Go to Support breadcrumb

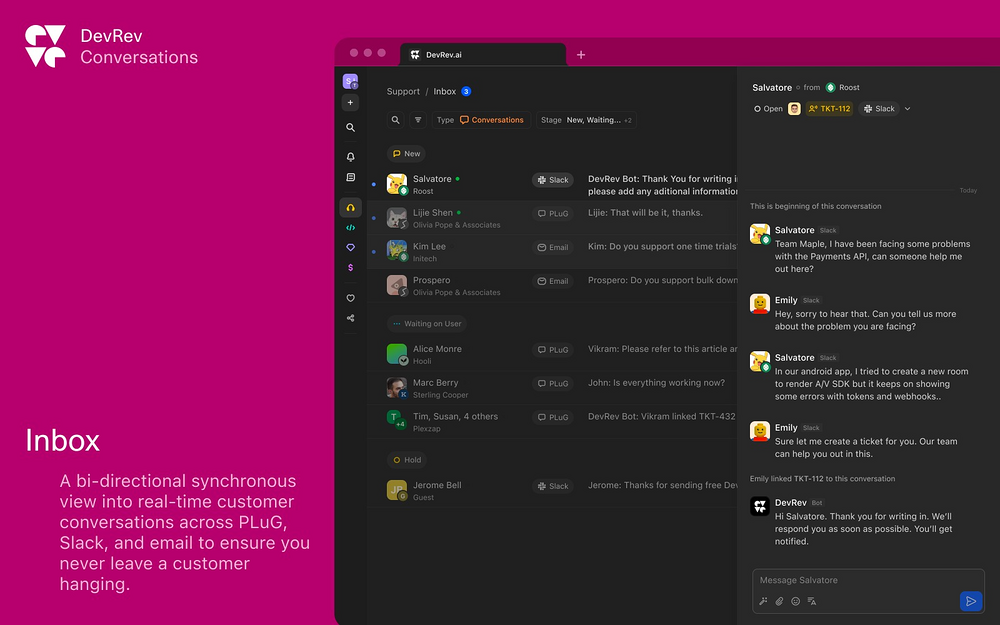[403, 91]
